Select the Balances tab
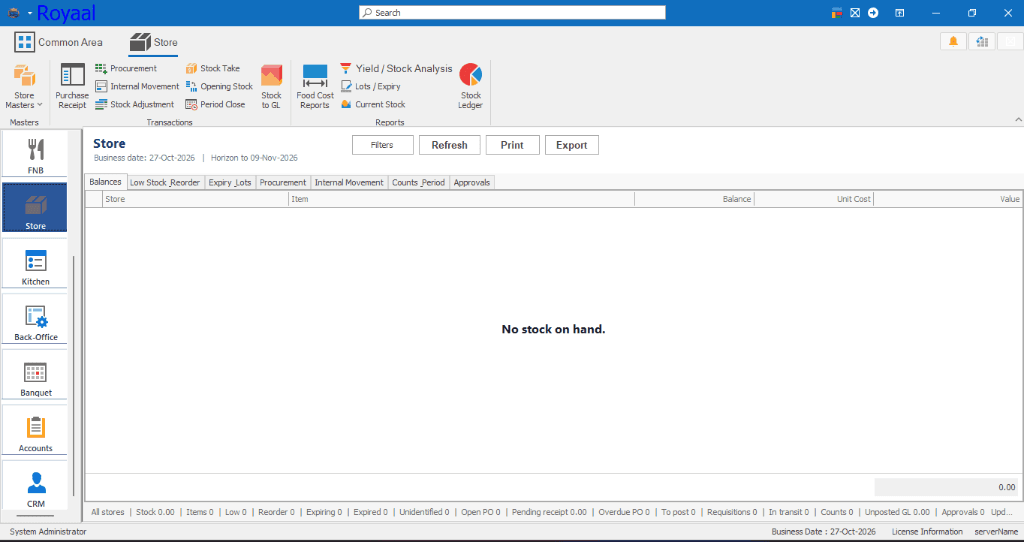1024x542 pixels. (105, 182)
